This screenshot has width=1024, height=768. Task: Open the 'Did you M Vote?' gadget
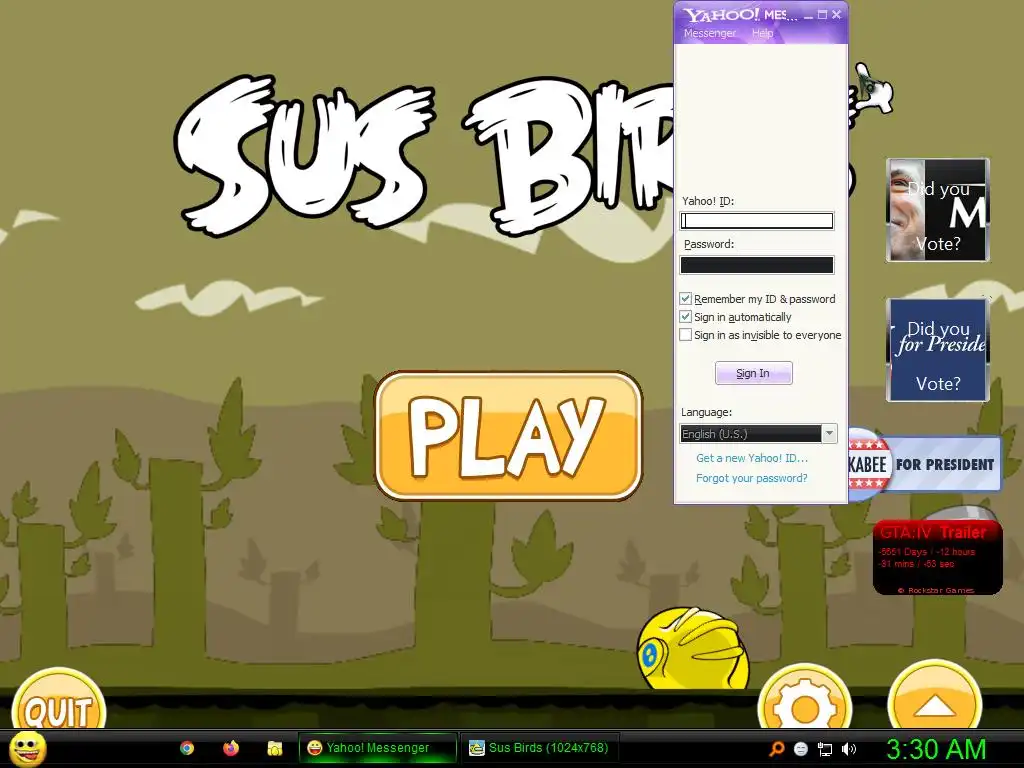click(938, 210)
